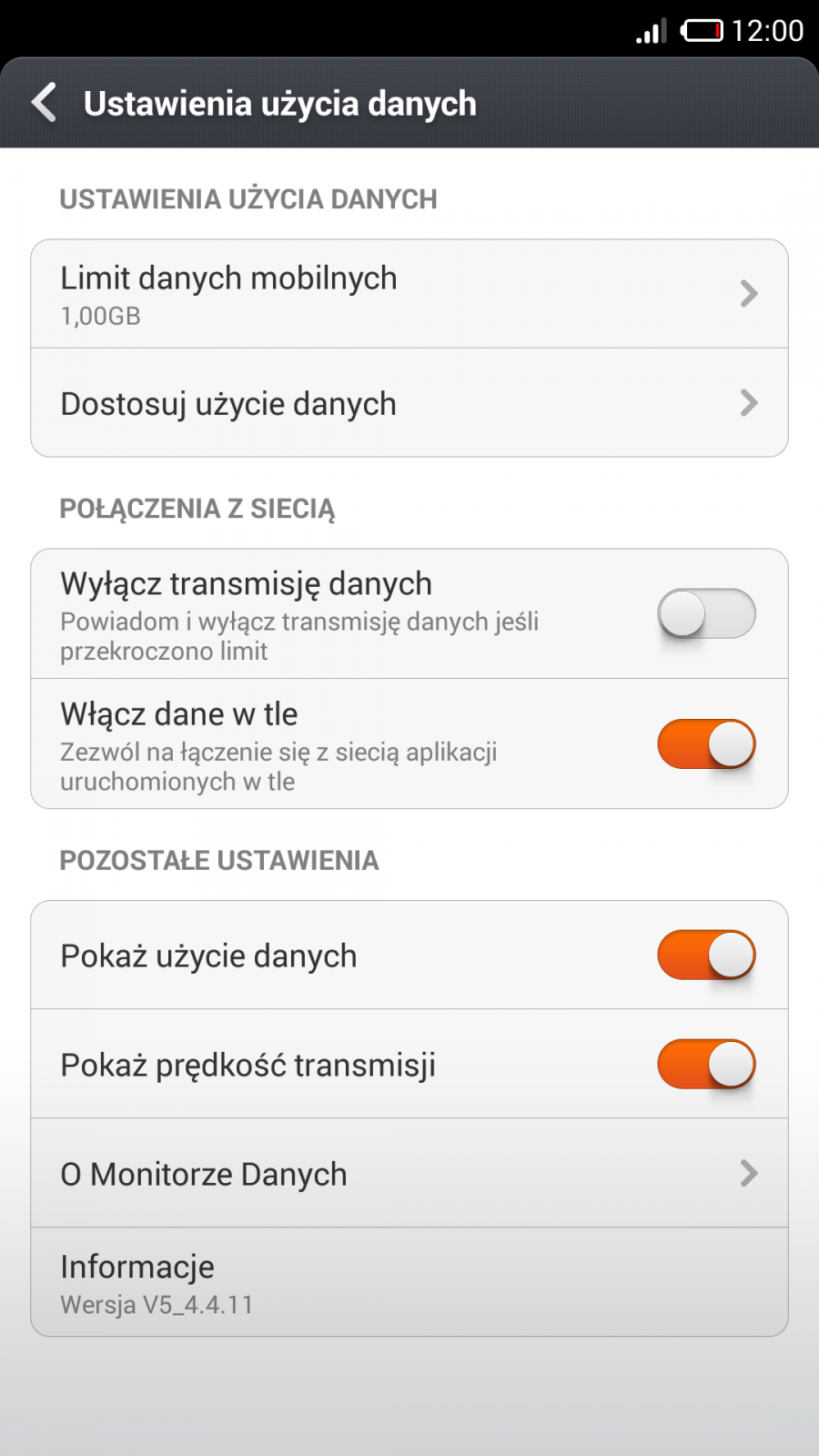The height and width of the screenshot is (1456, 819).
Task: Open the chevron beside Limit danych mobilnych
Action: point(749,293)
